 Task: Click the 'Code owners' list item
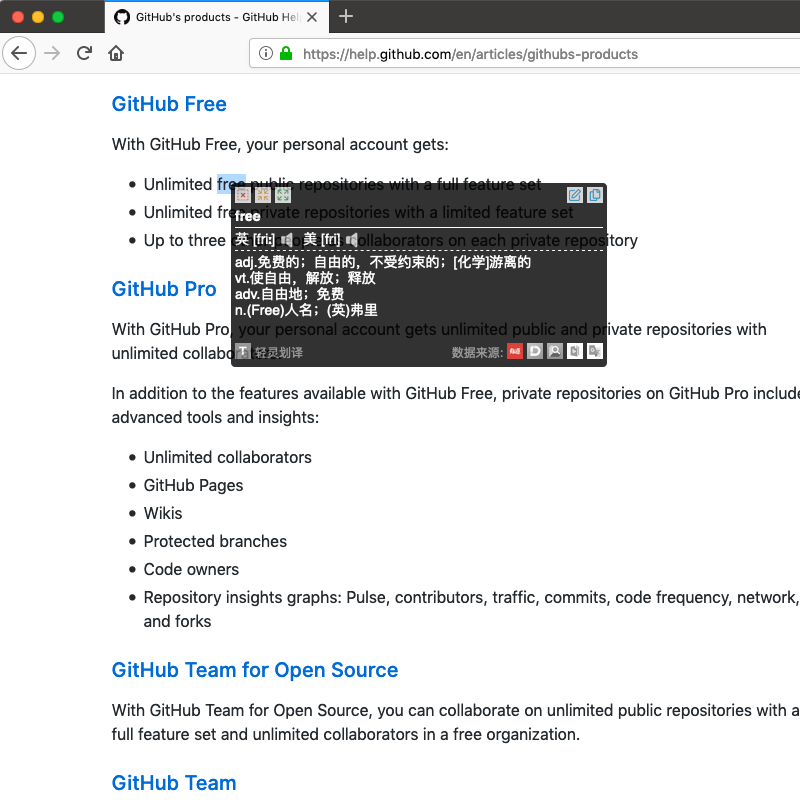pos(191,569)
